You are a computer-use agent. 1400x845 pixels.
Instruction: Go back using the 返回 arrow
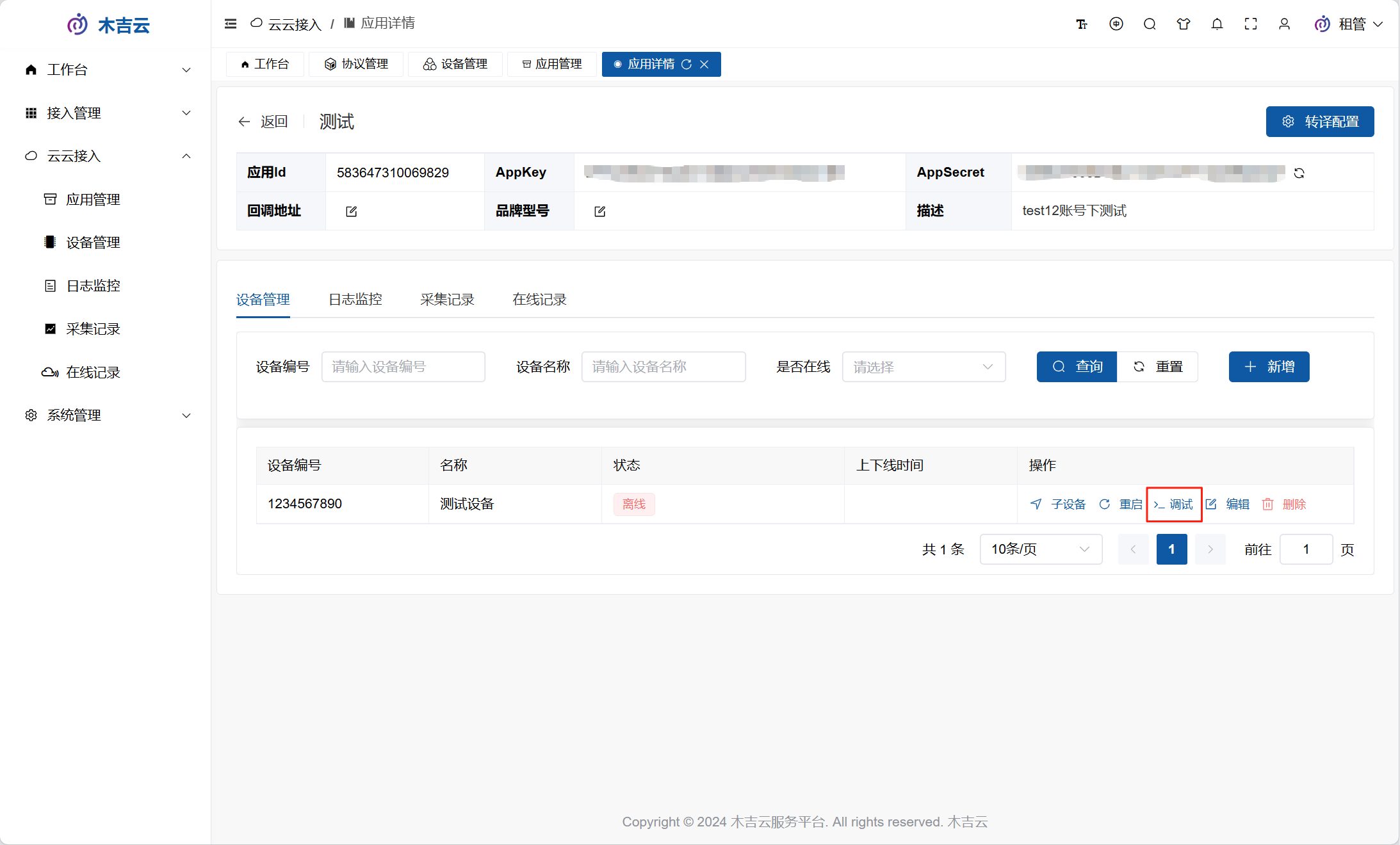(263, 122)
